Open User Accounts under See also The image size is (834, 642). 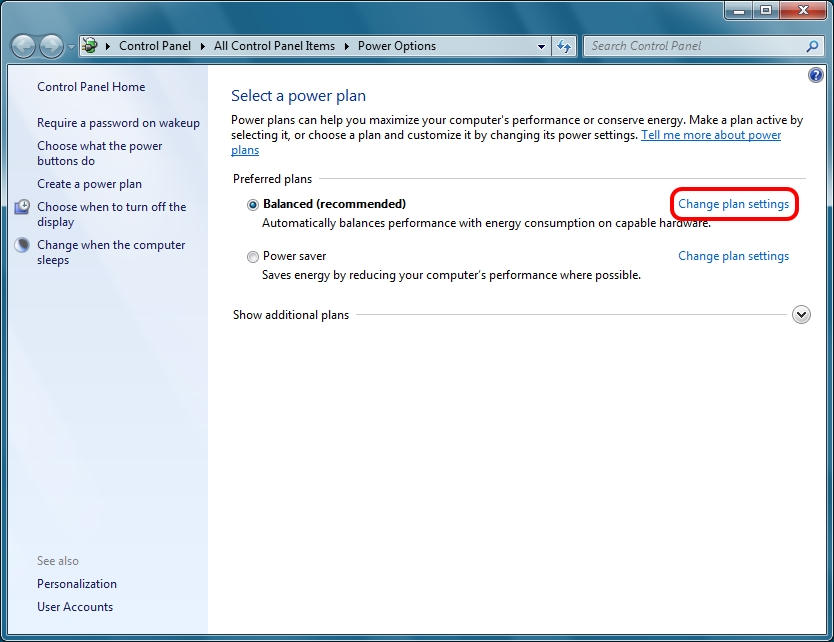(x=75, y=607)
